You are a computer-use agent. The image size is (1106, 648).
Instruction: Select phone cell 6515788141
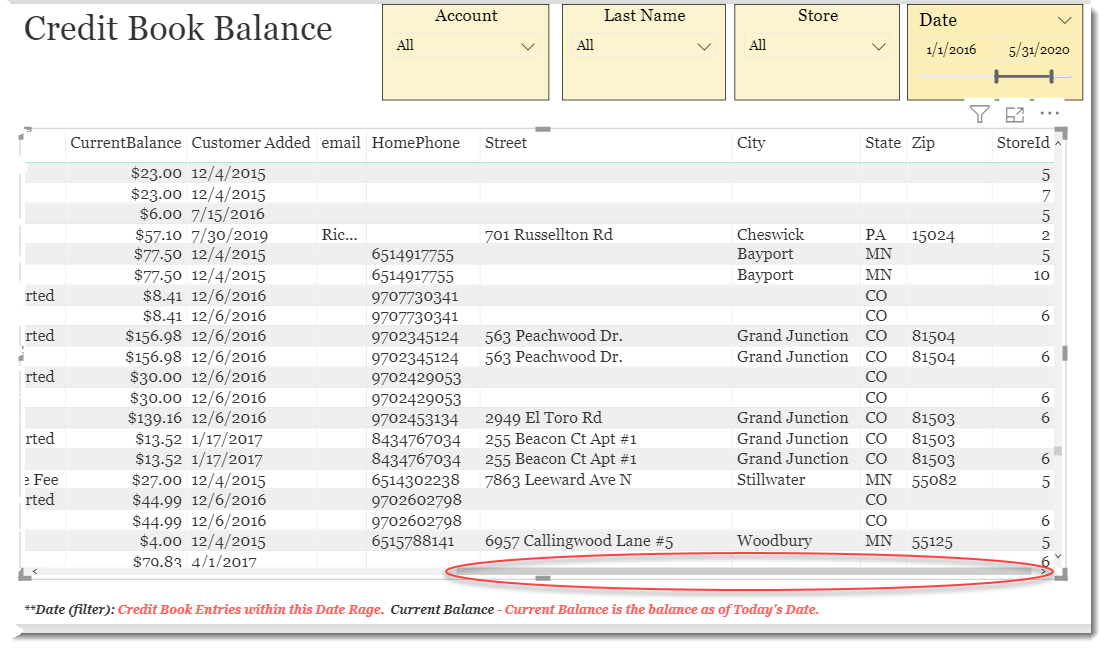click(413, 542)
